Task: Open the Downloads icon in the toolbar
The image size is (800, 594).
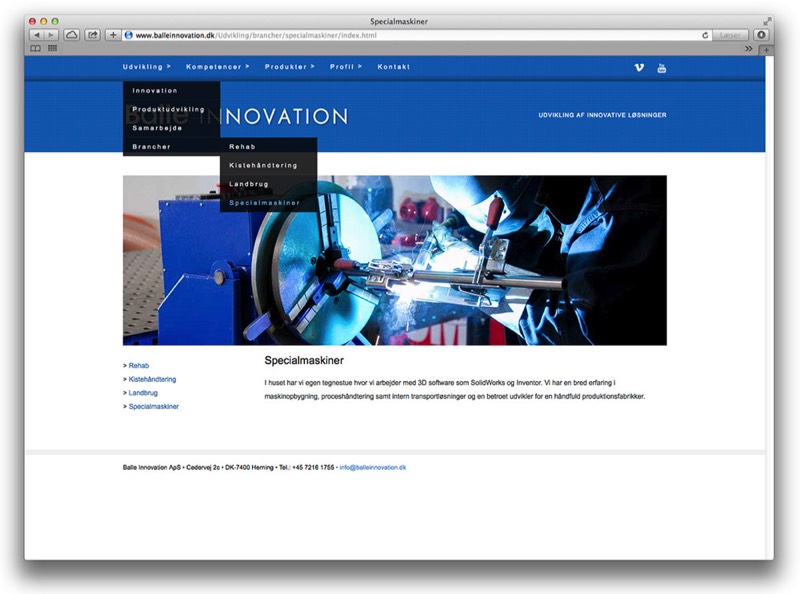Action: click(x=761, y=35)
